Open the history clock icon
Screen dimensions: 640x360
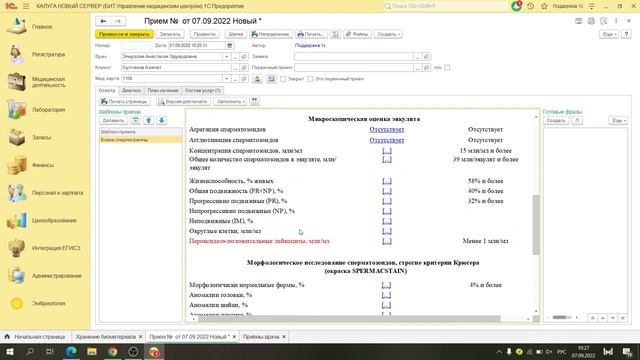click(x=530, y=6)
